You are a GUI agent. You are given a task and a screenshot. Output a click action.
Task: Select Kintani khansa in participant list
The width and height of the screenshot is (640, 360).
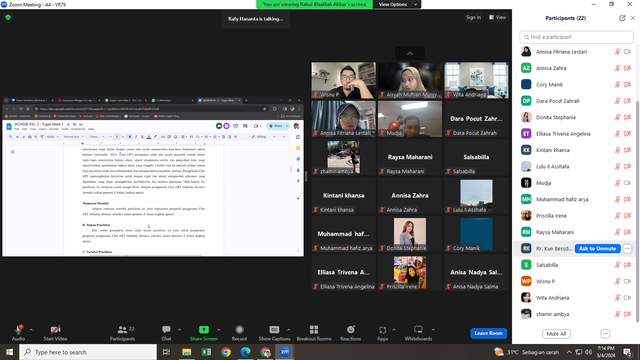(x=576, y=150)
